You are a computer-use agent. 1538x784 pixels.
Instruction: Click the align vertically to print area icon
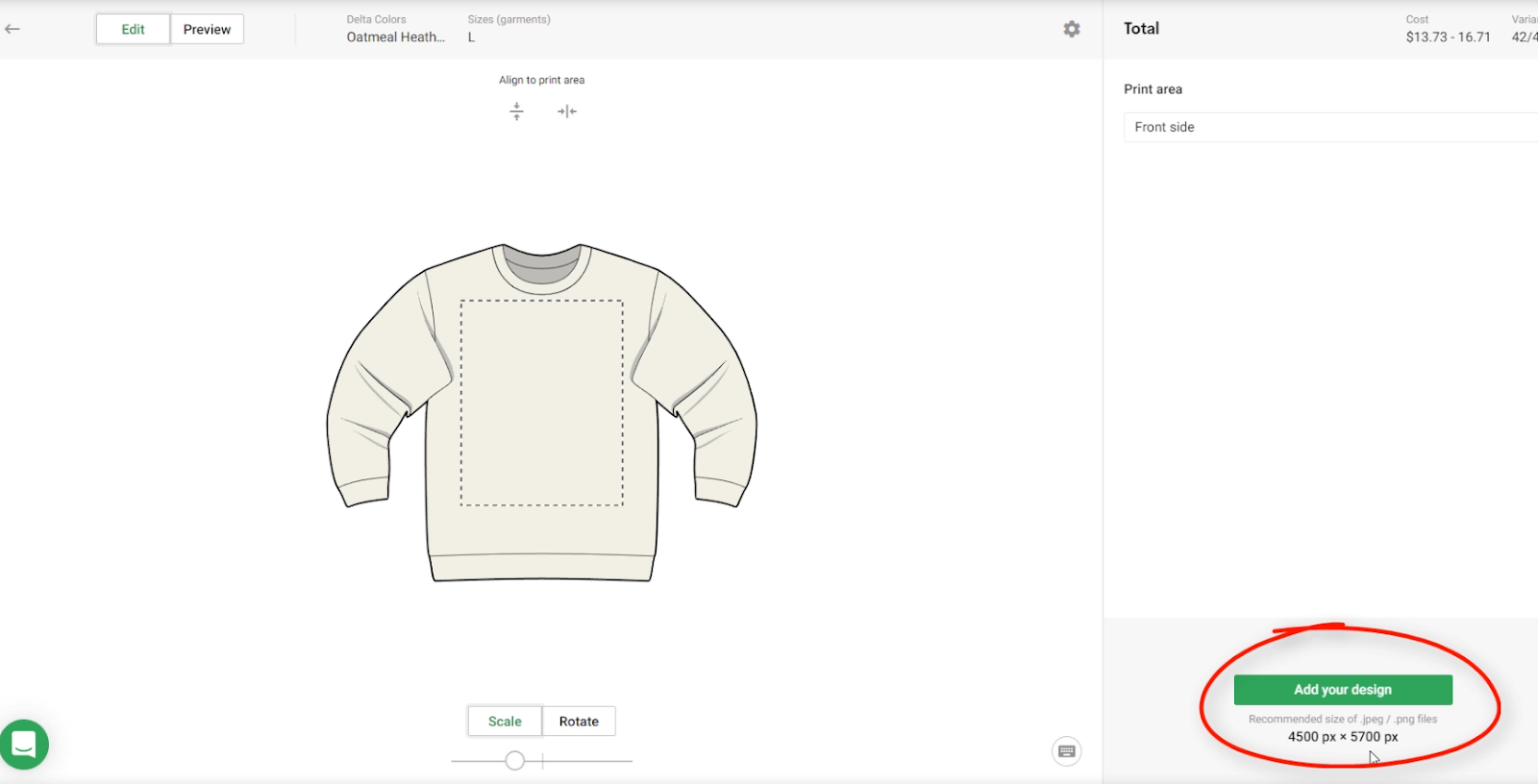tap(516, 111)
